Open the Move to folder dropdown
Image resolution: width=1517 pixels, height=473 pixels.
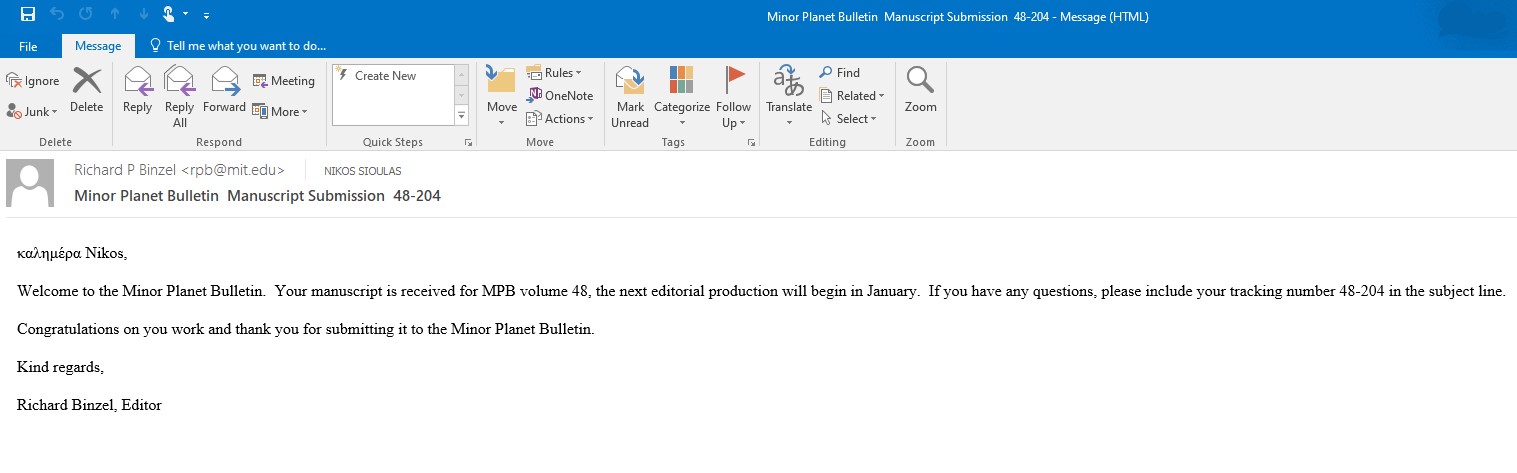coord(502,97)
